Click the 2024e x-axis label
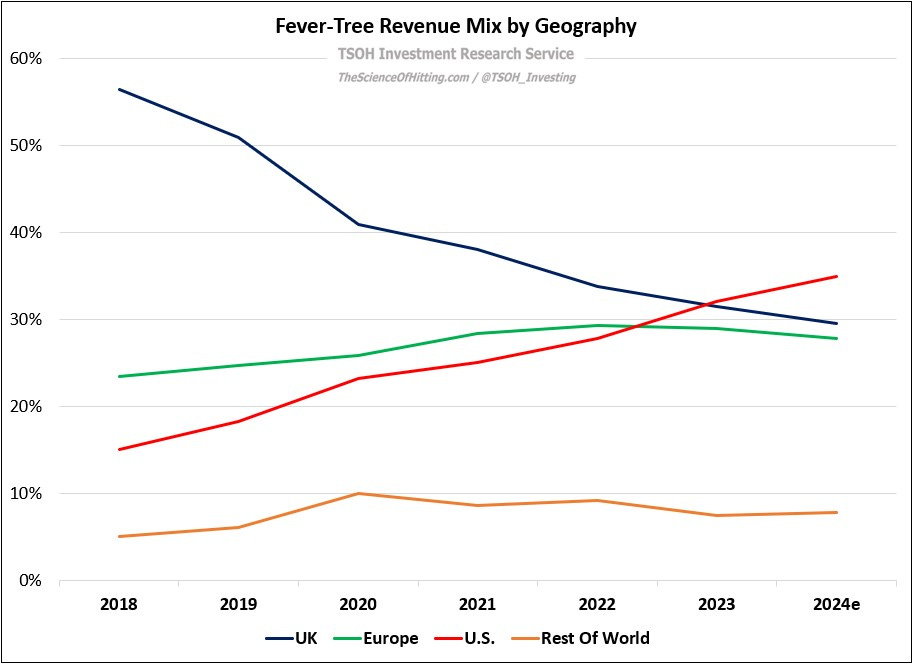 click(837, 604)
